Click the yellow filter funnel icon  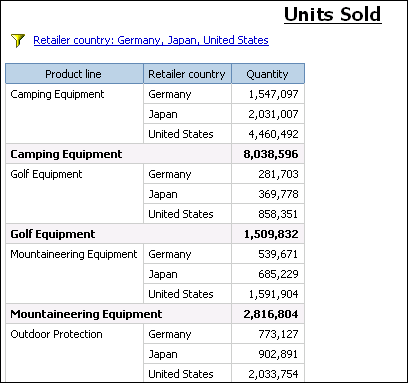pos(18,41)
